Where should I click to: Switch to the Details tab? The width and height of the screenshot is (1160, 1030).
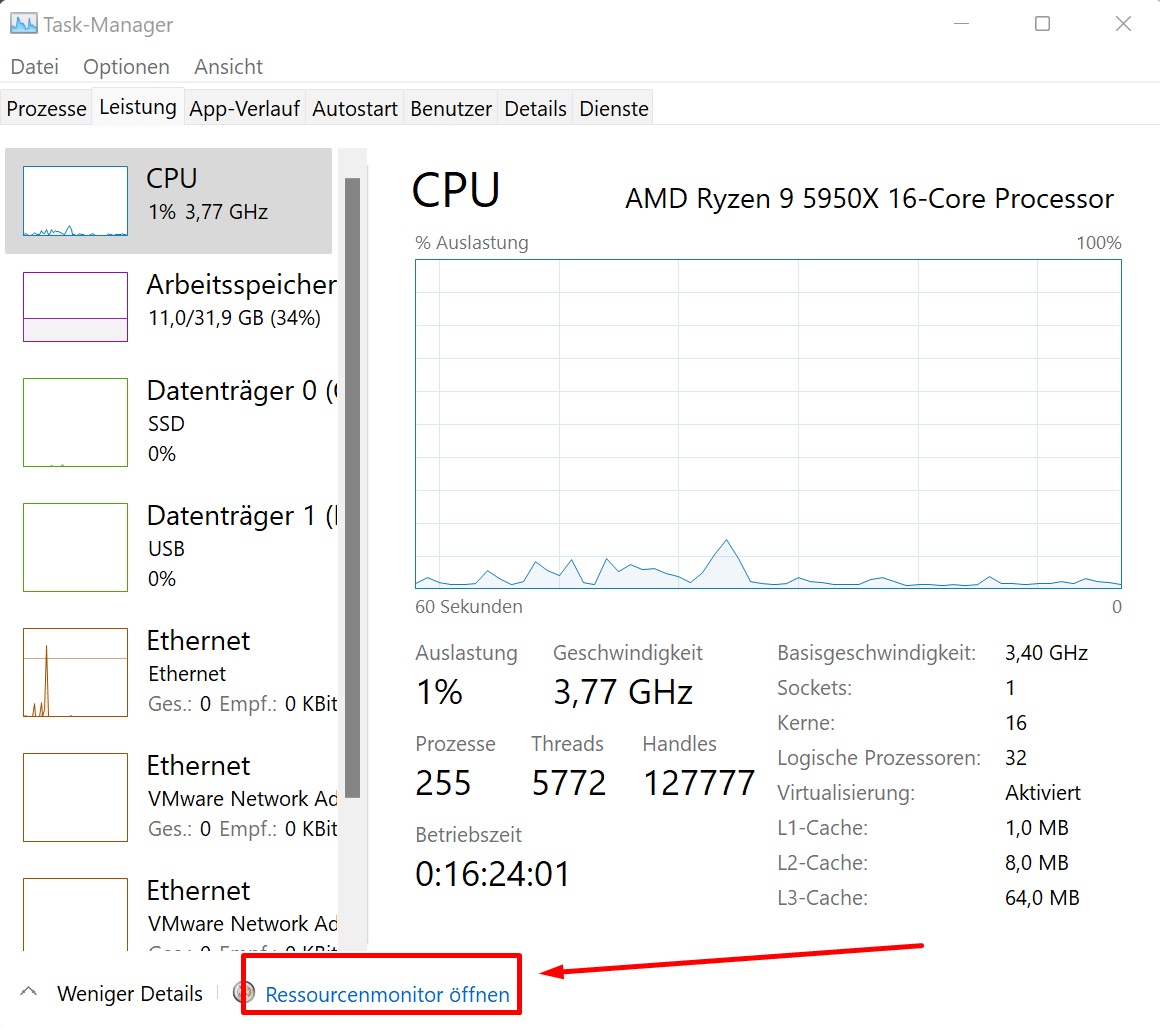coord(535,108)
